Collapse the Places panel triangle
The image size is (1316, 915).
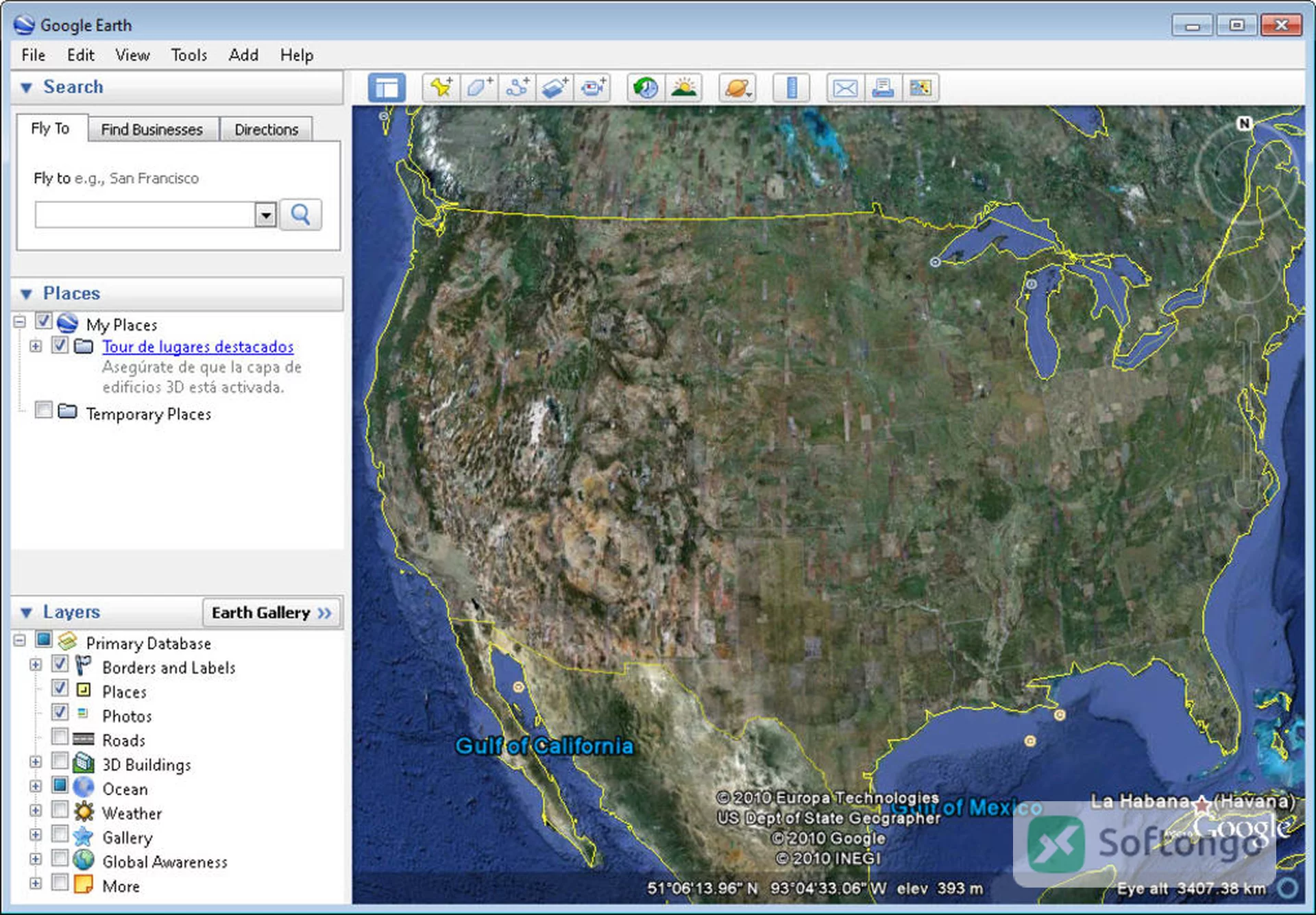point(27,294)
